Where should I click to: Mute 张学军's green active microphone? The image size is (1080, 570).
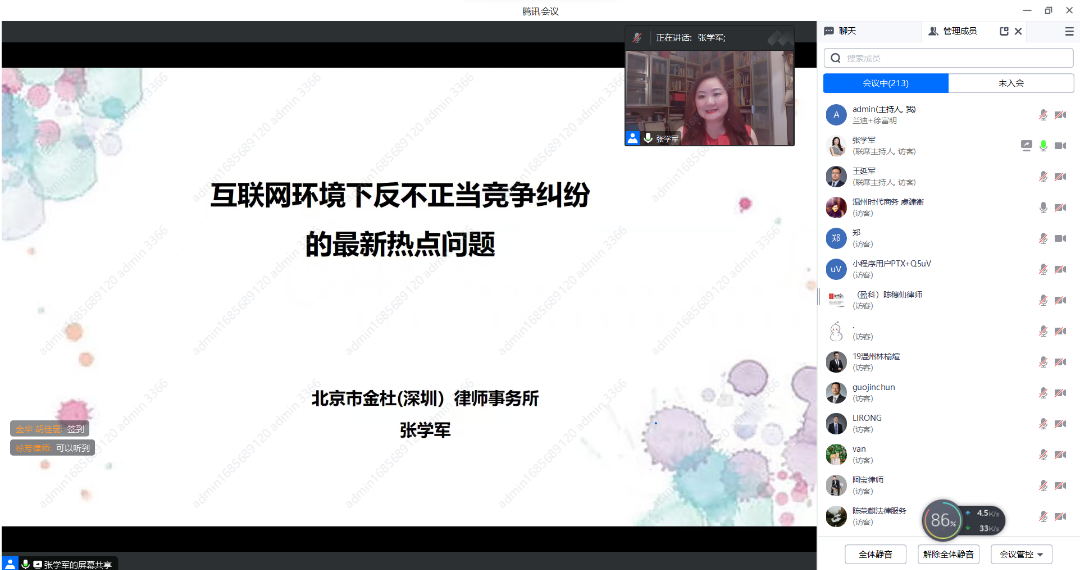click(1043, 145)
